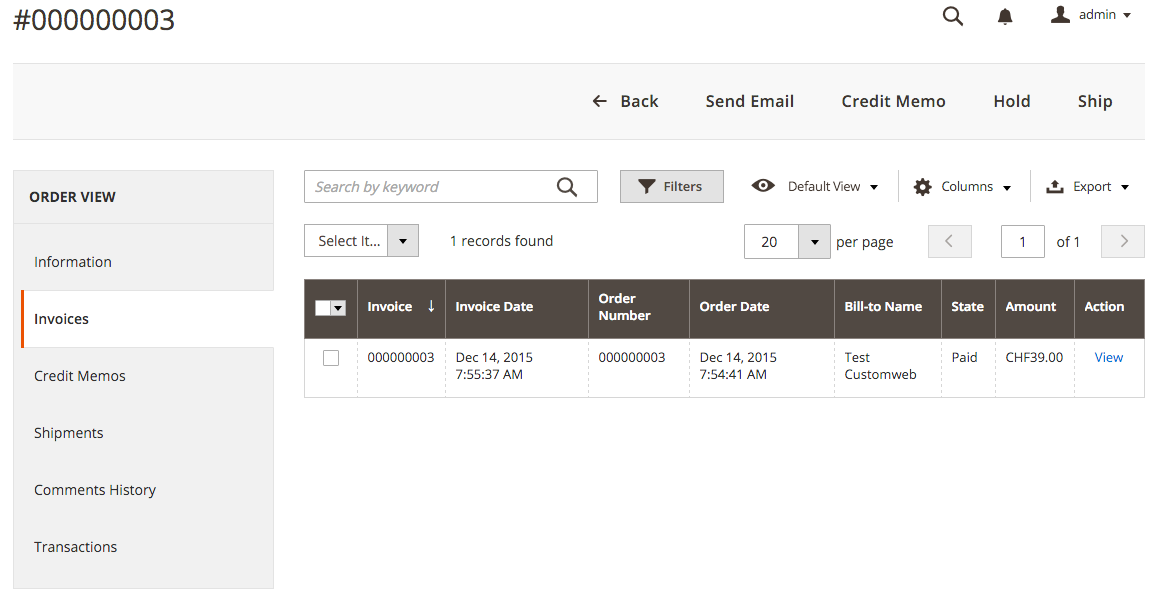Image resolution: width=1171 pixels, height=611 pixels.
Task: Switch to the Credit Memos tab
Action: [80, 376]
